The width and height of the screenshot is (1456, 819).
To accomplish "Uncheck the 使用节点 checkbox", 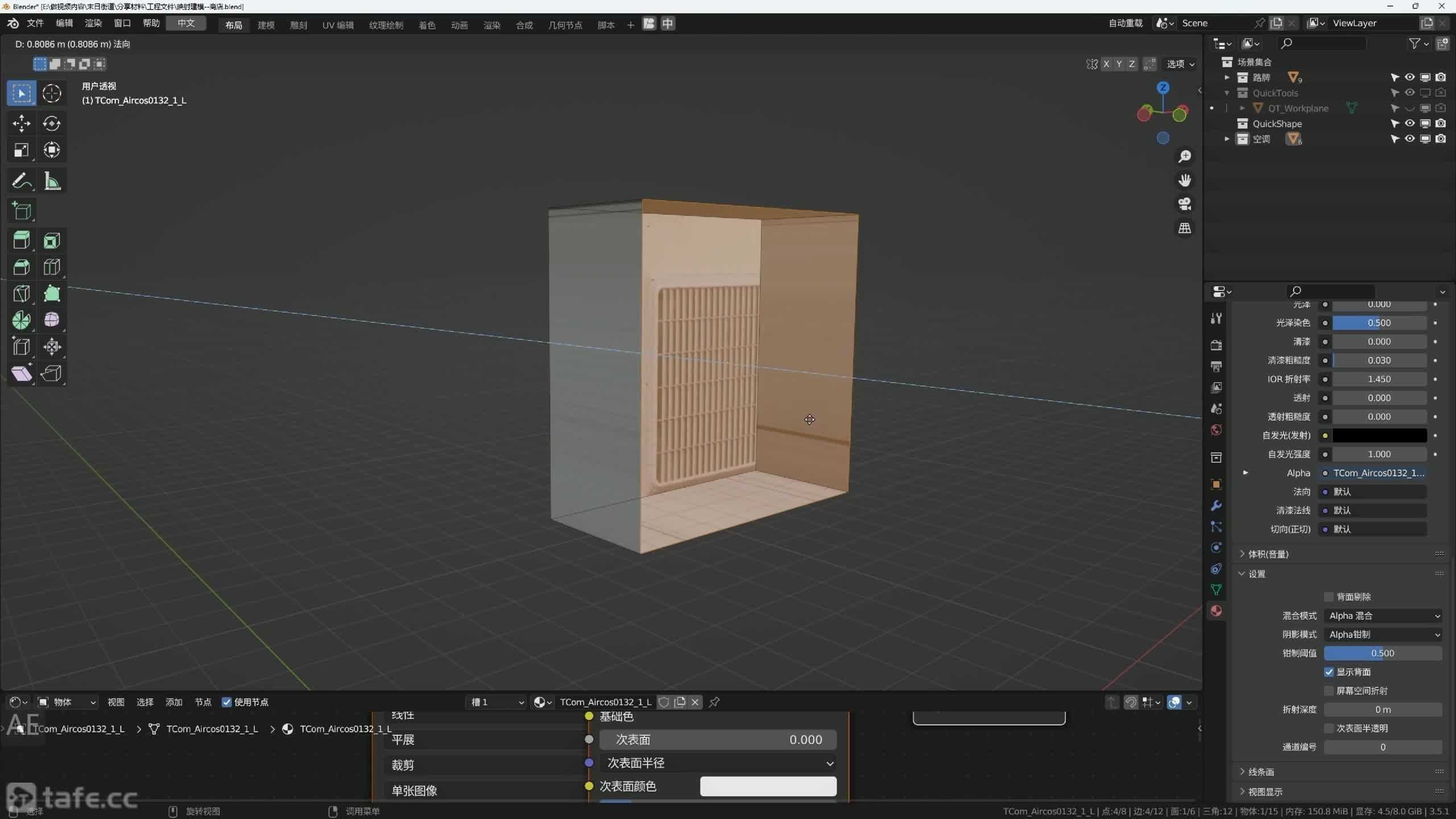I will [226, 702].
